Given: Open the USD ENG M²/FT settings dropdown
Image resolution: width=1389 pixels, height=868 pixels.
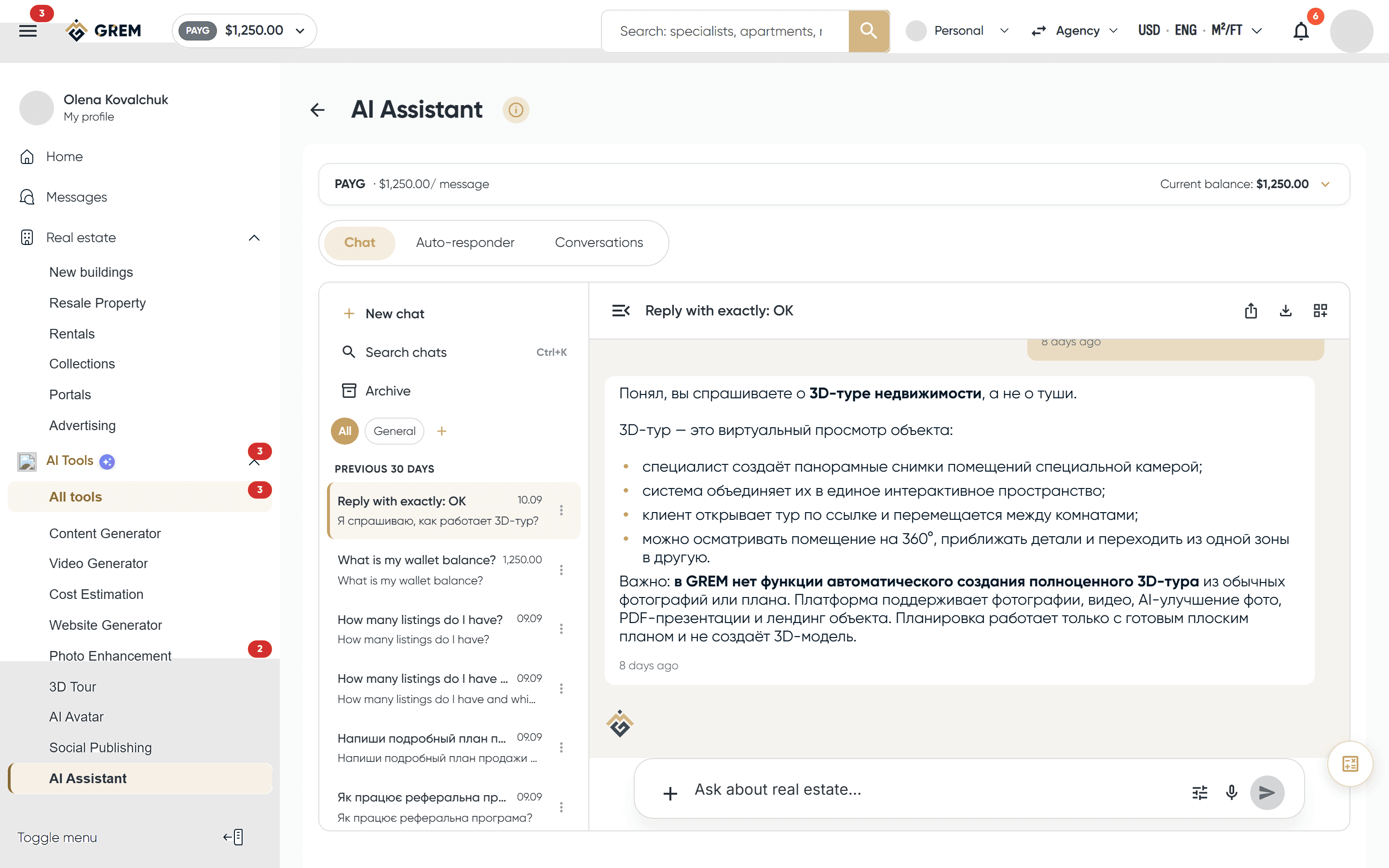Looking at the screenshot, I should coord(1199,30).
